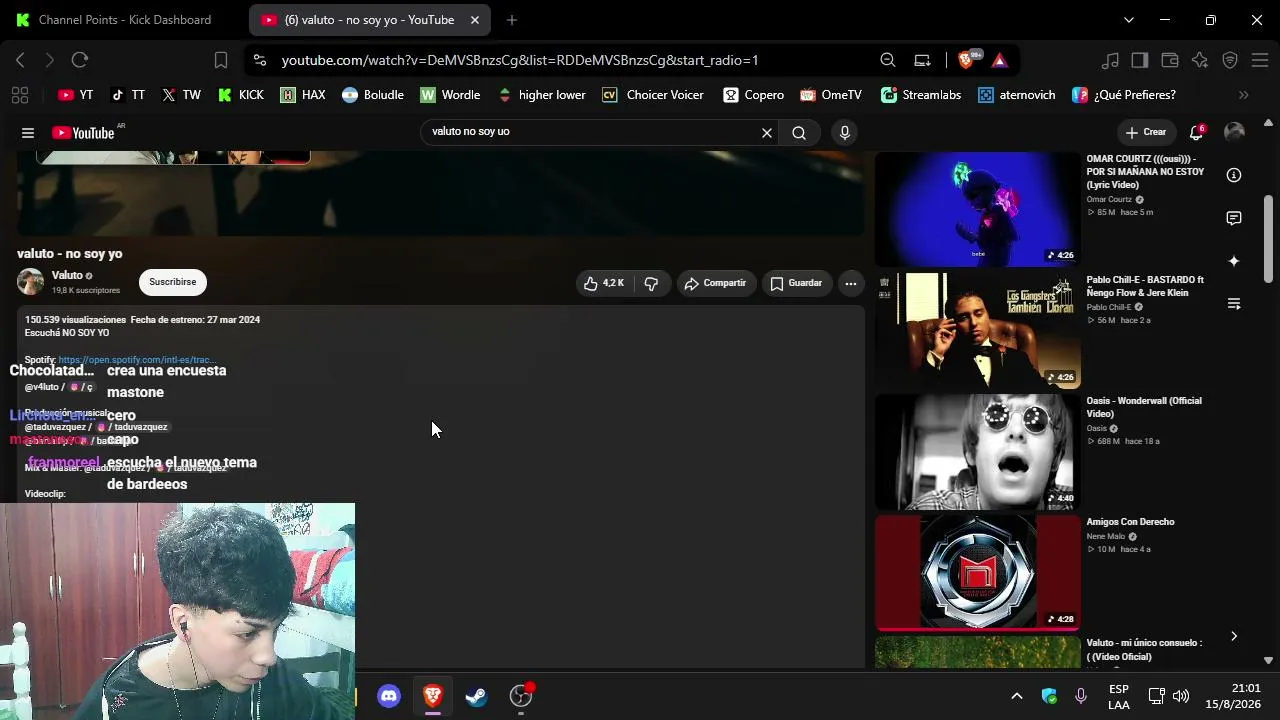Open the media control music note icon
Viewport: 1280px width, 720px height.
[x=1110, y=60]
